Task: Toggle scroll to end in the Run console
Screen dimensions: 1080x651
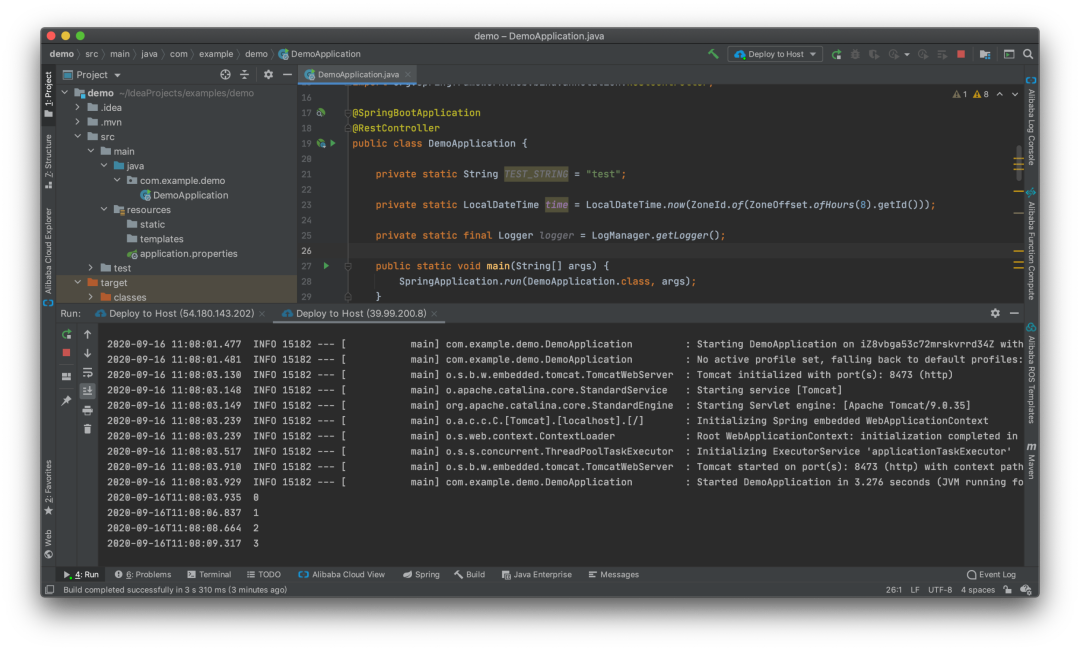Action: [x=87, y=391]
